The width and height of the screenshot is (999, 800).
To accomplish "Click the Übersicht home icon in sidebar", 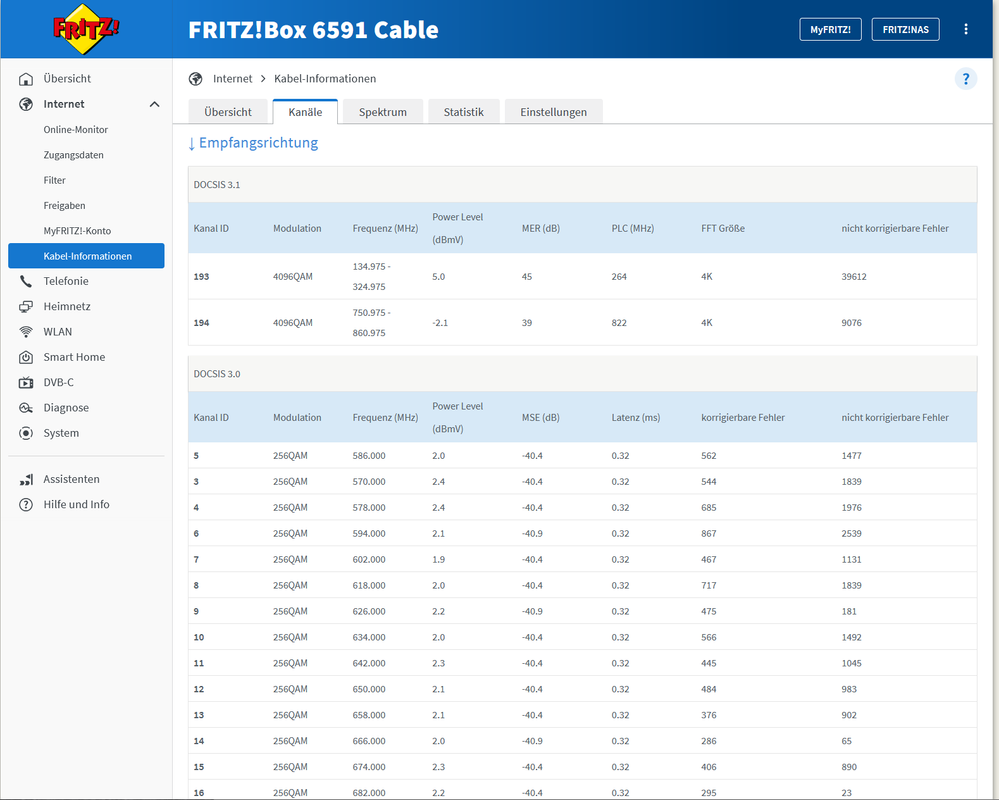I will [26, 79].
